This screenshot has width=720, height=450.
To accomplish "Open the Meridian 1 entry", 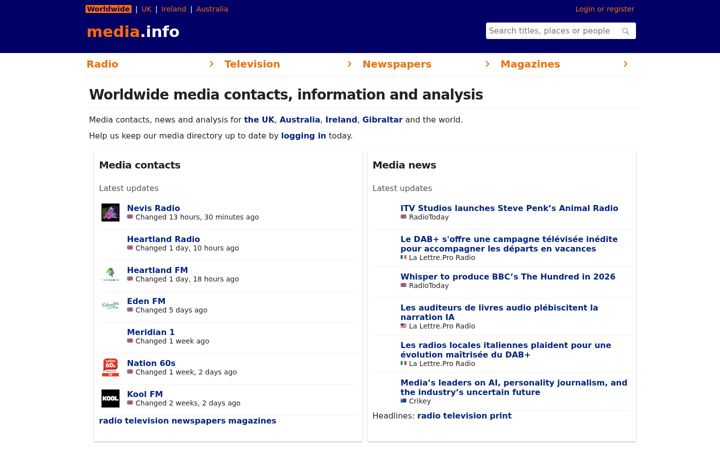I will 151,332.
